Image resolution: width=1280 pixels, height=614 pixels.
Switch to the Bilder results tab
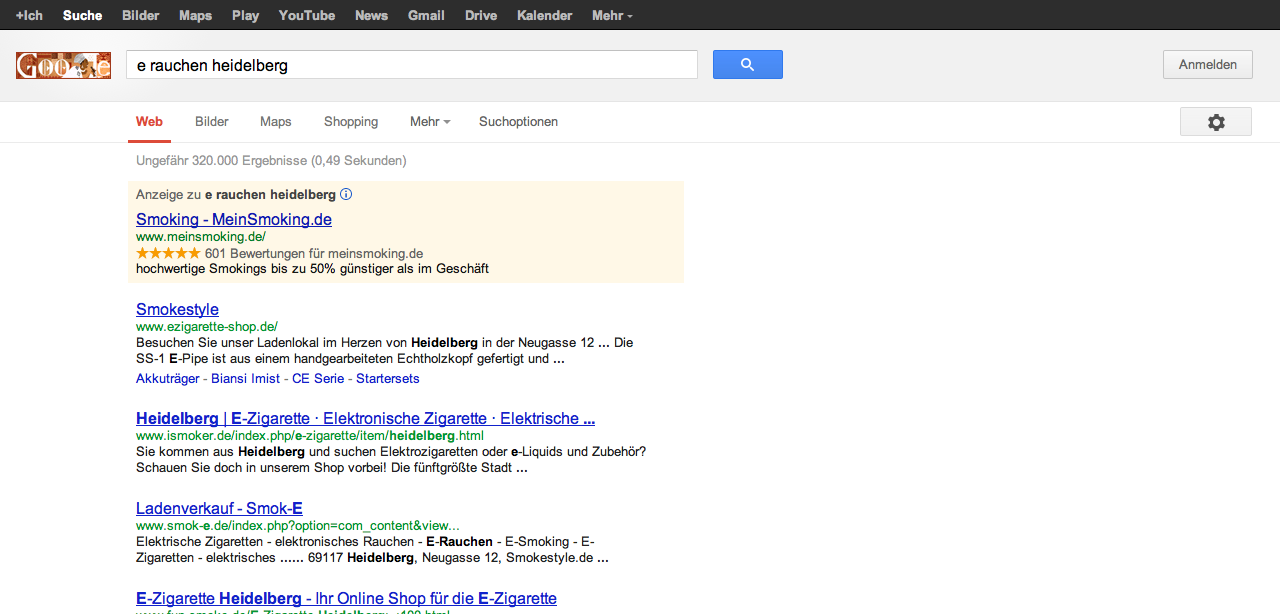[x=212, y=122]
